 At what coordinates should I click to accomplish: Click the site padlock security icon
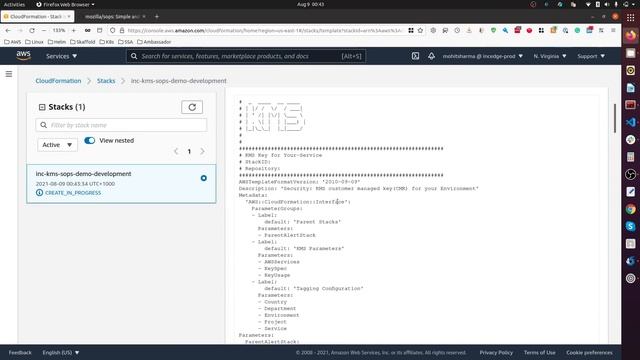click(x=122, y=30)
